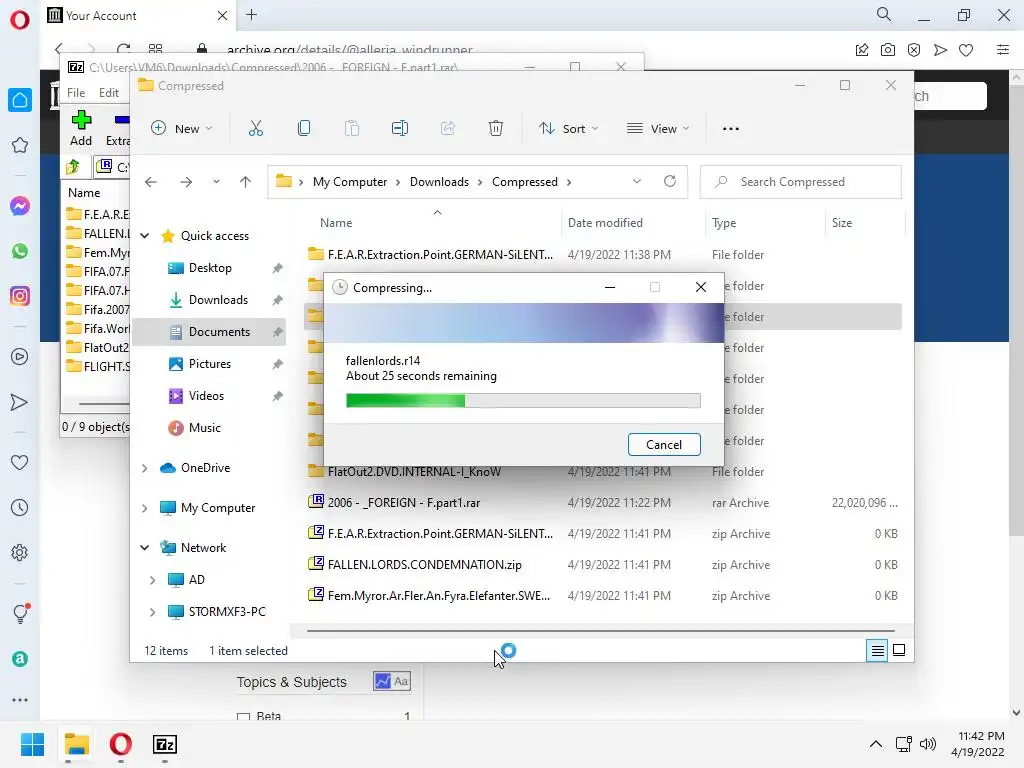Screen dimensions: 1024x768
Task: Open Instagram in Opera sidebar
Action: pyautogui.click(x=20, y=296)
